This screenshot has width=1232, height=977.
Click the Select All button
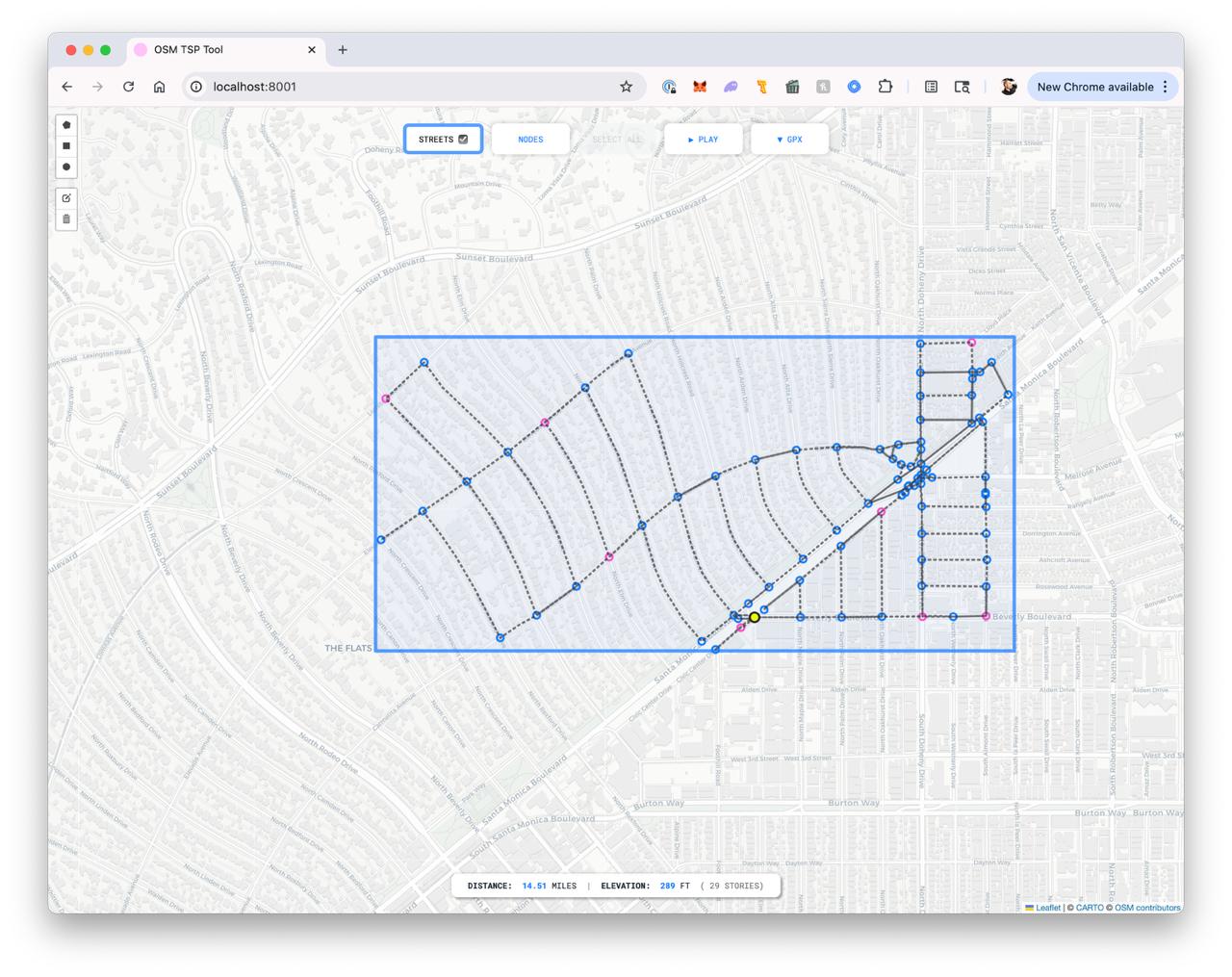pos(616,140)
